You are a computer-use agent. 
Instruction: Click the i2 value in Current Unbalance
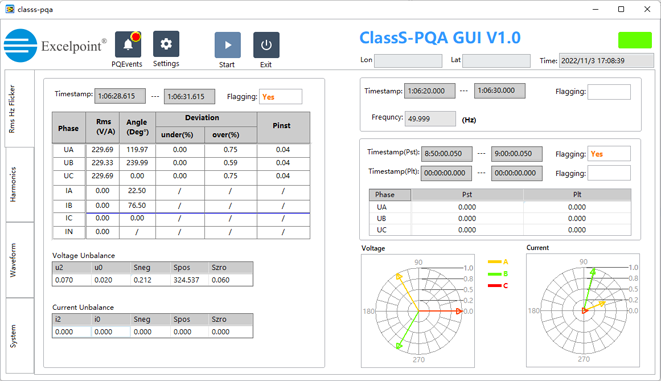72,332
